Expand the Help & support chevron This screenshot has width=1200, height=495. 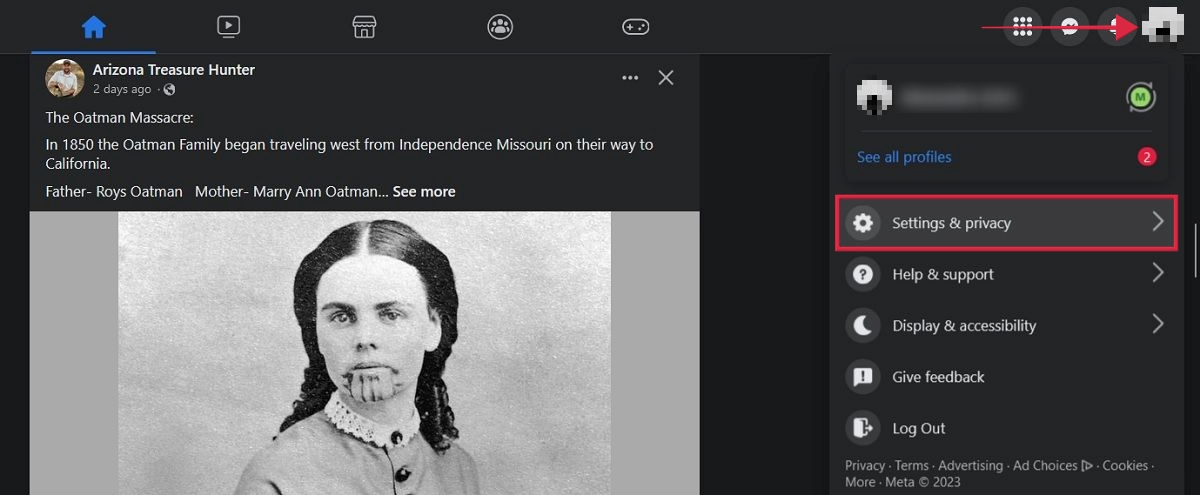pyautogui.click(x=1158, y=273)
